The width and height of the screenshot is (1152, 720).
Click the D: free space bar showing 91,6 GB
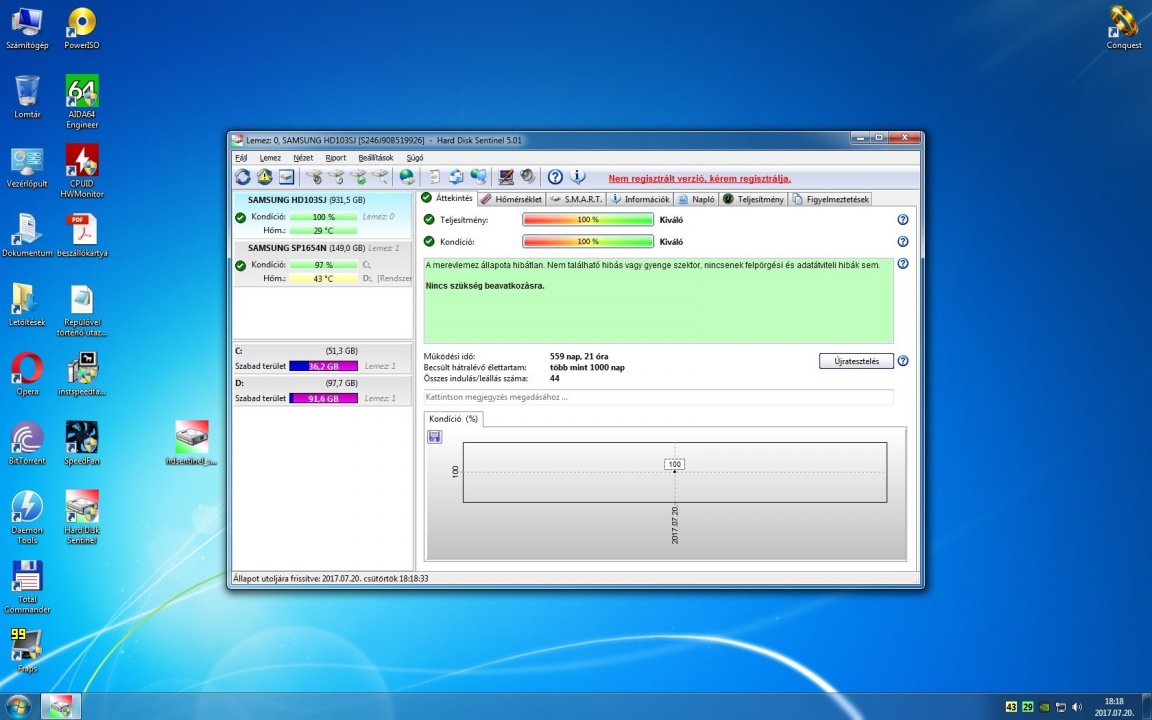(x=323, y=398)
